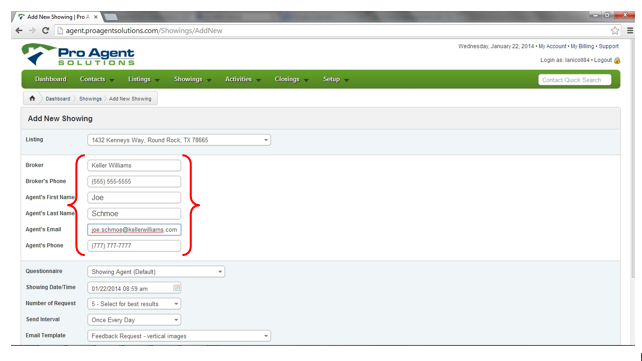Click the Add New Showing breadcrumb text
The height and width of the screenshot is (361, 642).
[130, 99]
